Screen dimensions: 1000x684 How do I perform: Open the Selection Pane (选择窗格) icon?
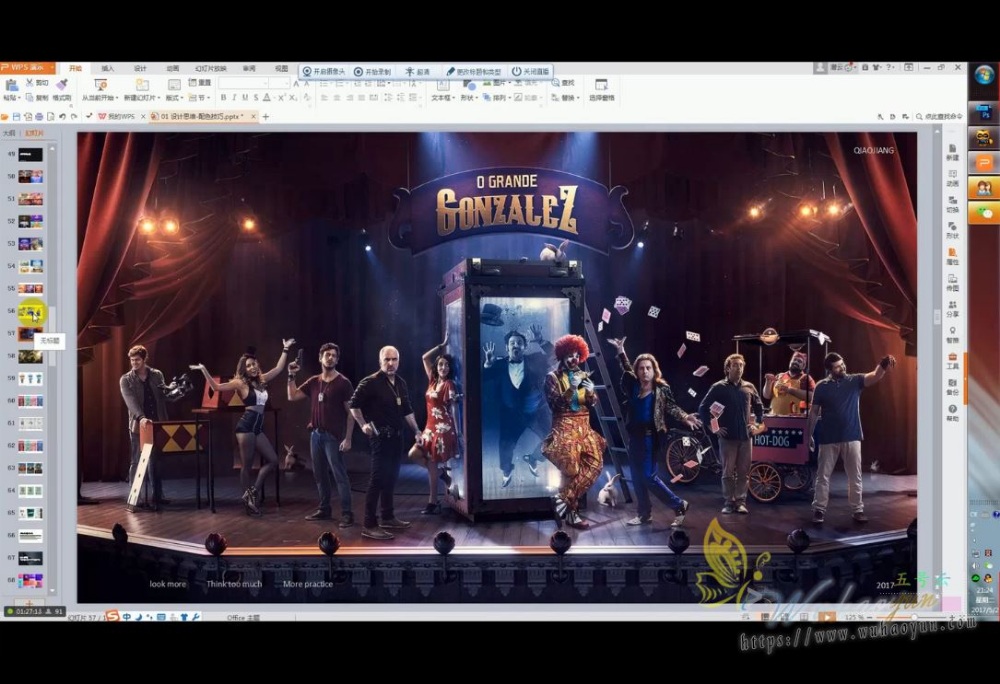[x=601, y=85]
